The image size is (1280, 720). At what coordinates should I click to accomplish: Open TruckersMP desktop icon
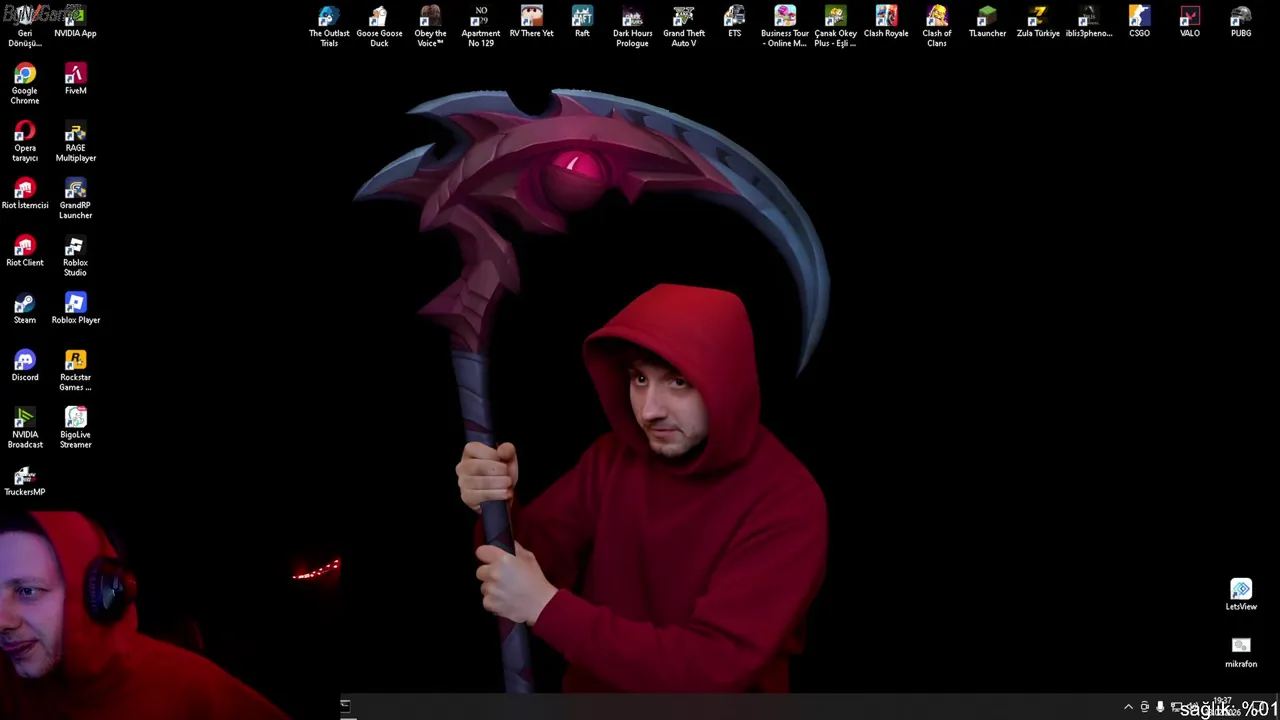(25, 480)
